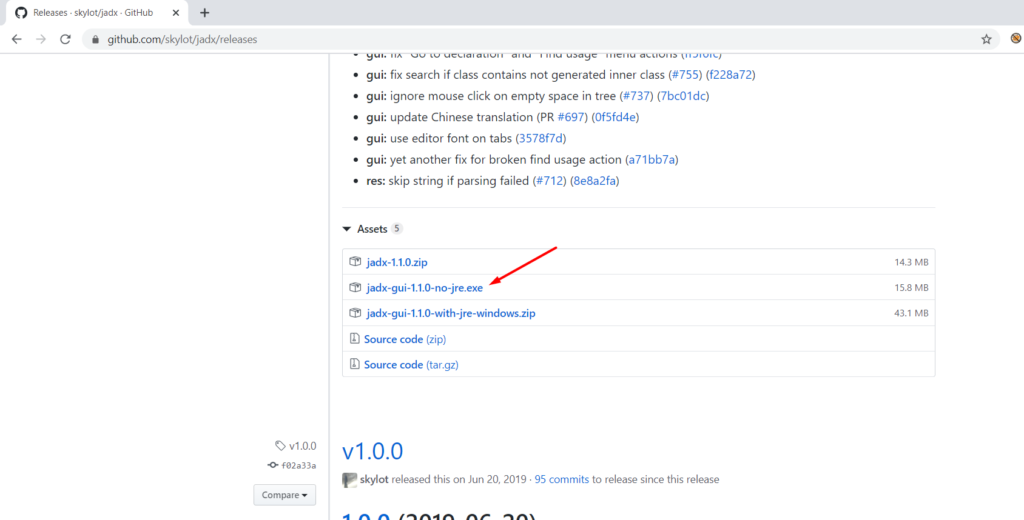The height and width of the screenshot is (520, 1024).
Task: Open skylot's profile link
Action: (x=374, y=479)
